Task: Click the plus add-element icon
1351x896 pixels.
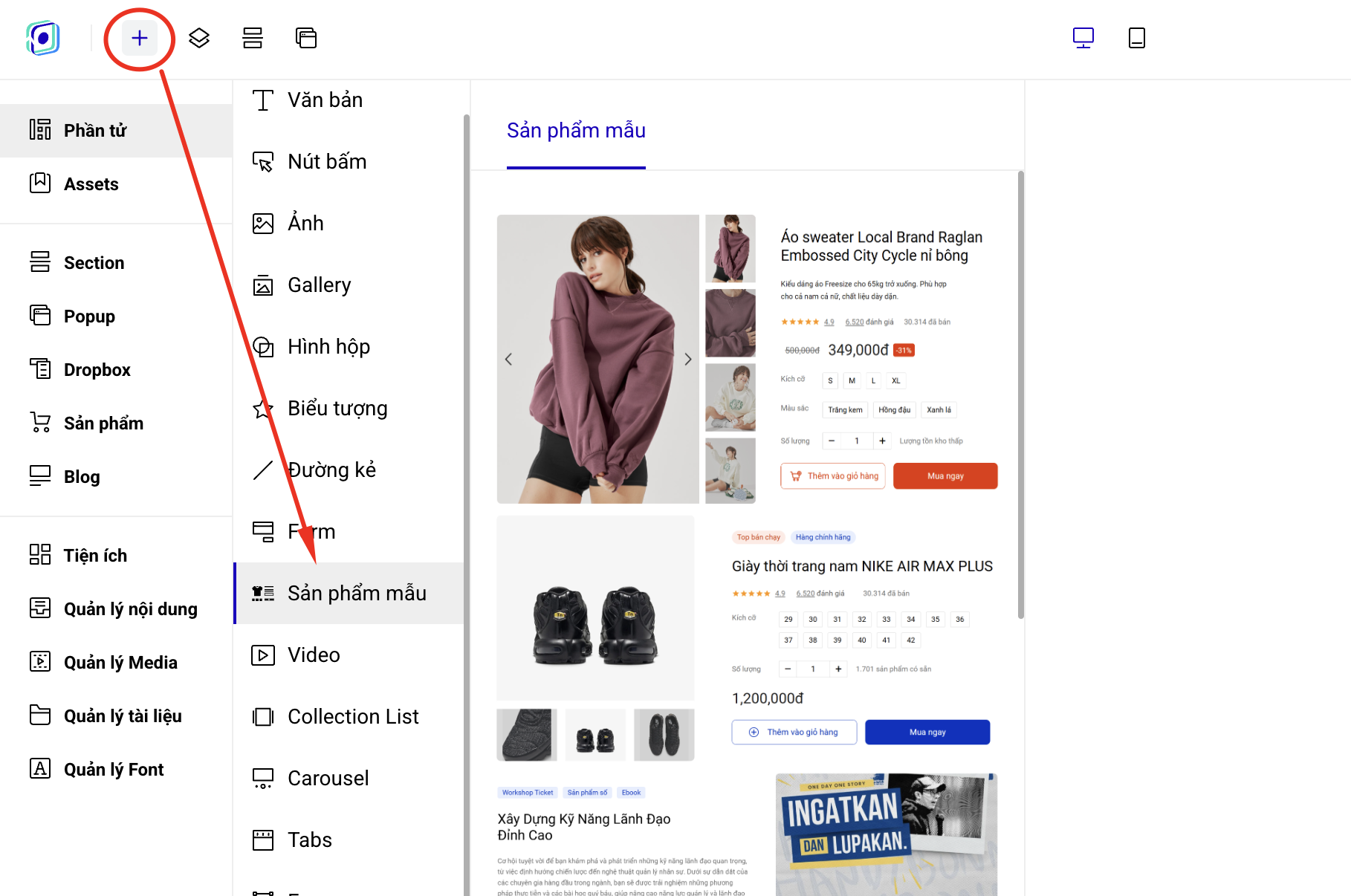Action: (x=140, y=38)
